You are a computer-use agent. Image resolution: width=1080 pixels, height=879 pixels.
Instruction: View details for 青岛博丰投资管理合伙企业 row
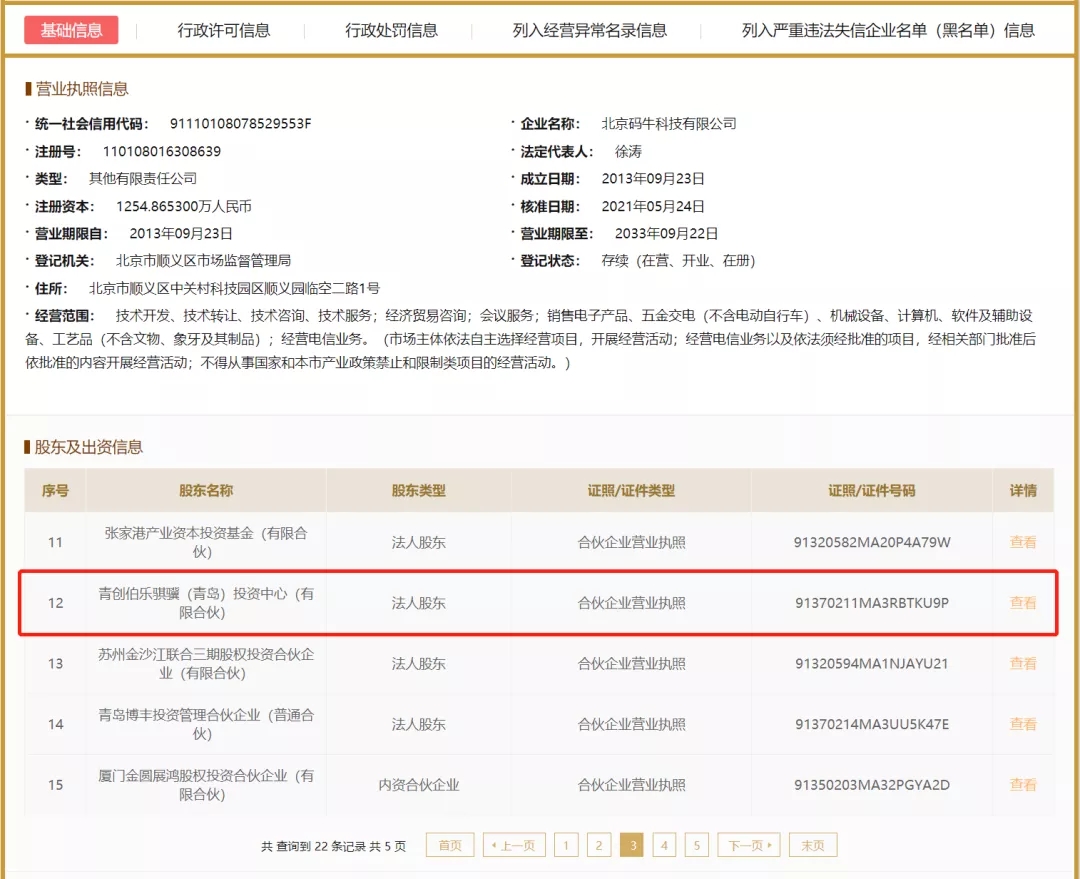(x=1023, y=724)
